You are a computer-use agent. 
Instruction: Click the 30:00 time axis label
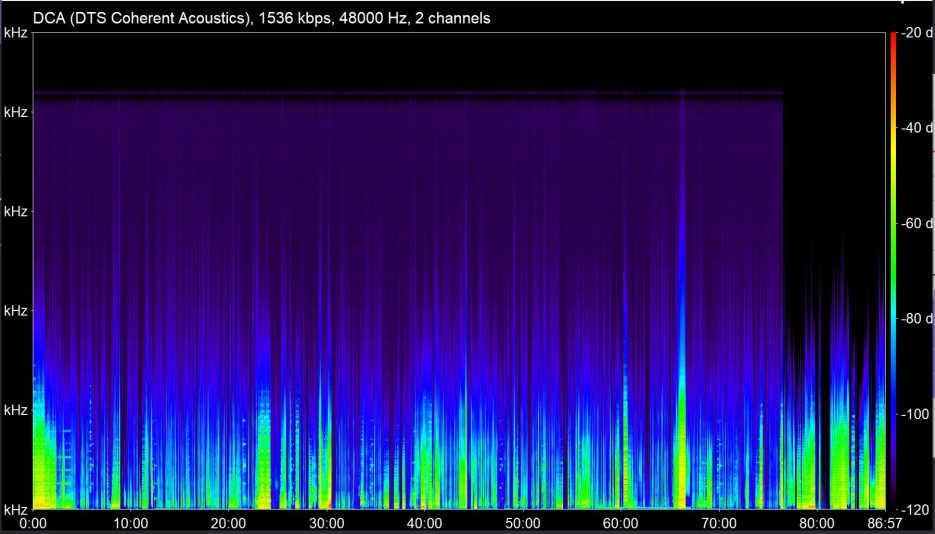click(x=327, y=523)
